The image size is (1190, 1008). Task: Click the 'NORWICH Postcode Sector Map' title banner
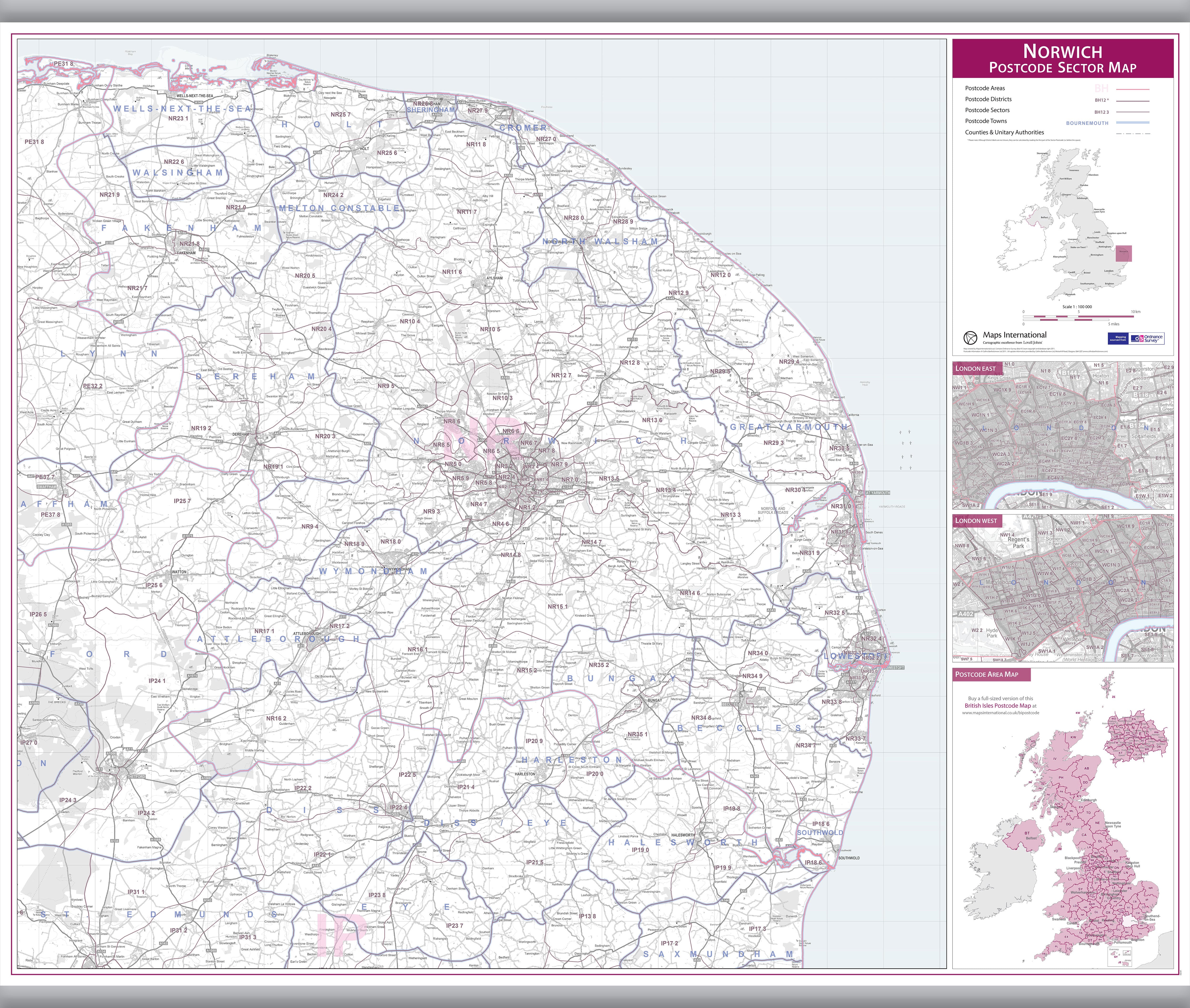pos(1063,59)
